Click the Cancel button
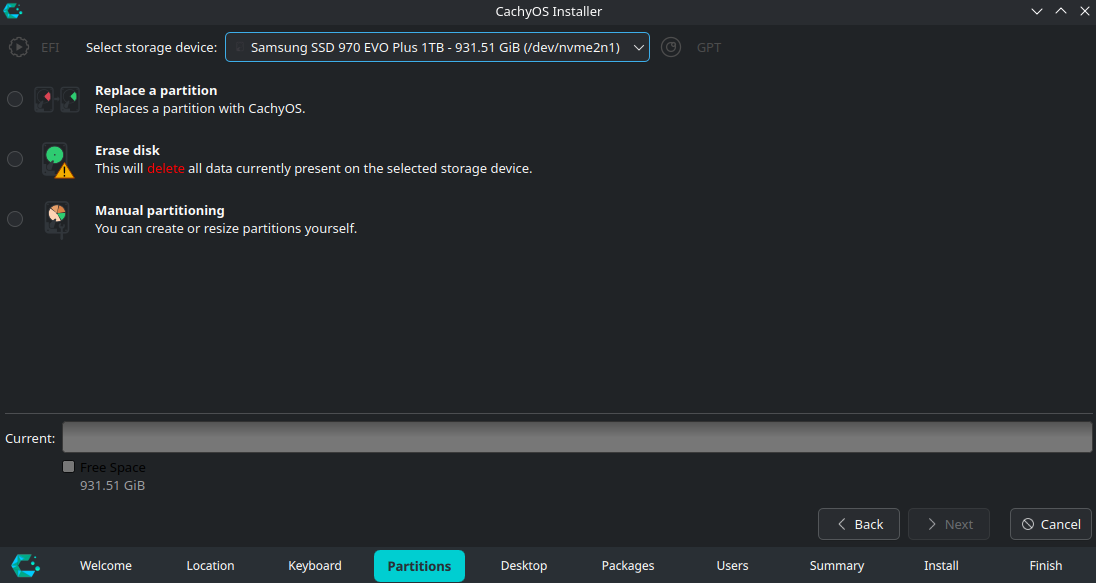The width and height of the screenshot is (1096, 583). click(1051, 524)
